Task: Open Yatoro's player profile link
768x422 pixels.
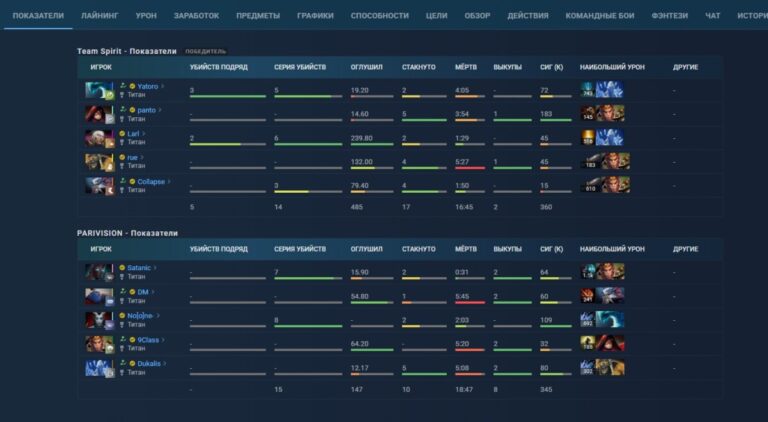Action: (147, 86)
